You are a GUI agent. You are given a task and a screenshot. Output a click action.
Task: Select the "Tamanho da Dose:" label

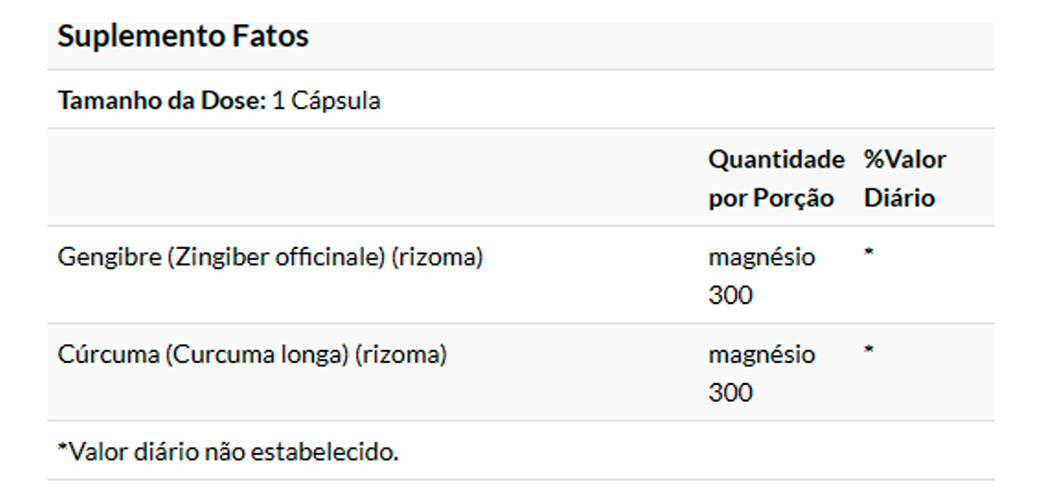tap(162, 101)
